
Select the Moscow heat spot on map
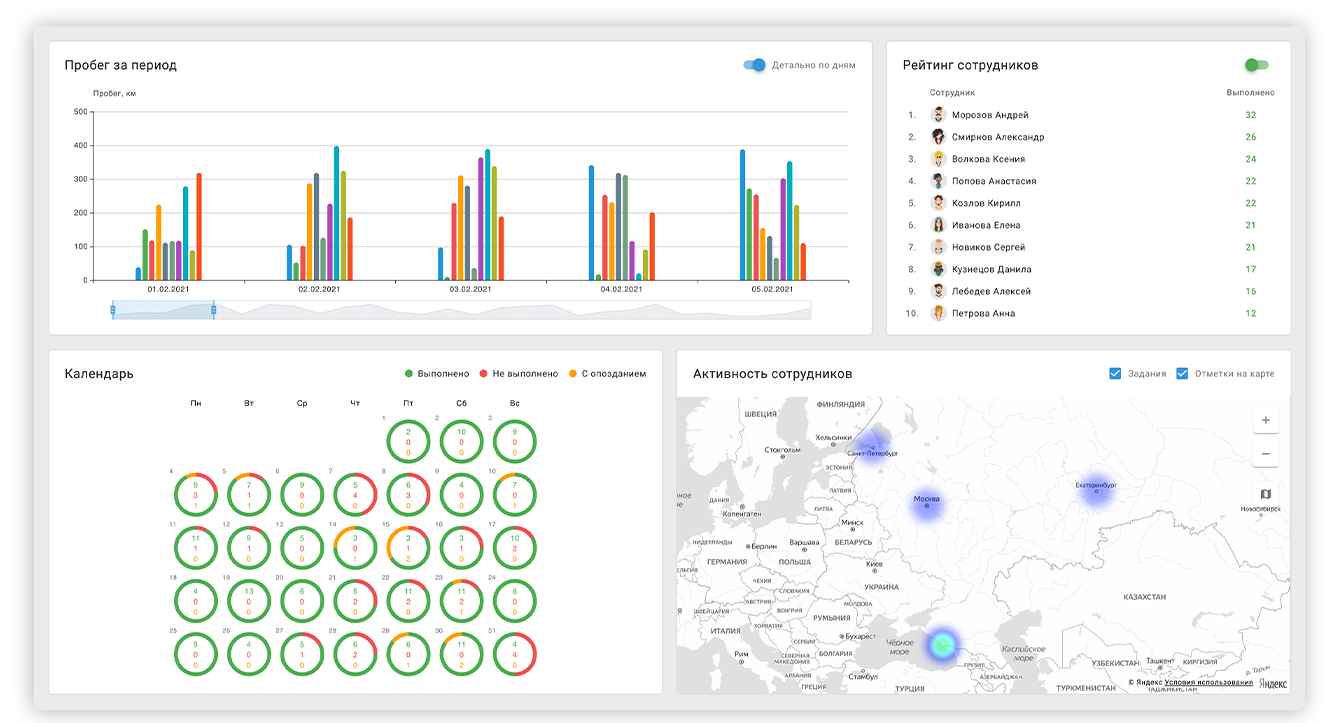927,503
